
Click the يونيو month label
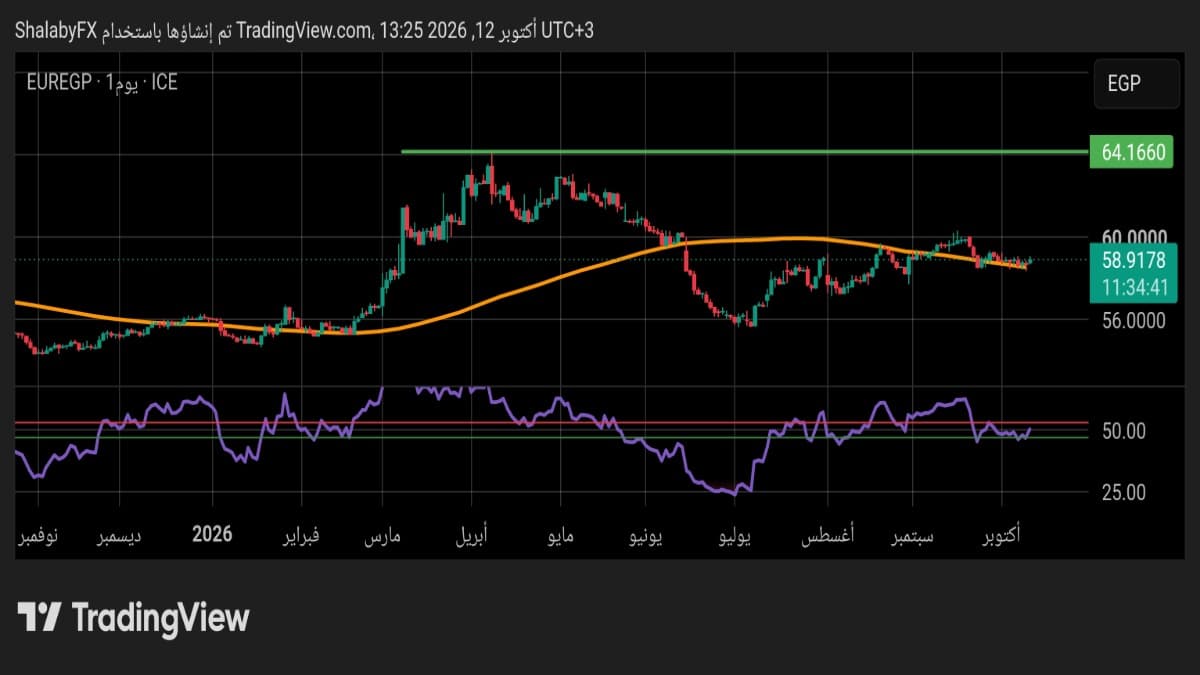point(644,535)
